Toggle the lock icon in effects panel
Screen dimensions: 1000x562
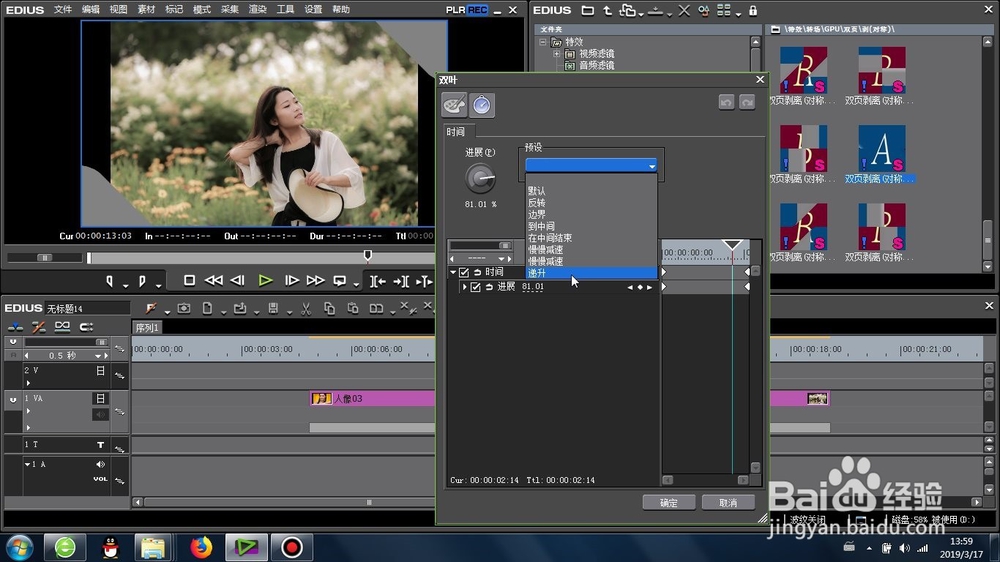[x=753, y=10]
